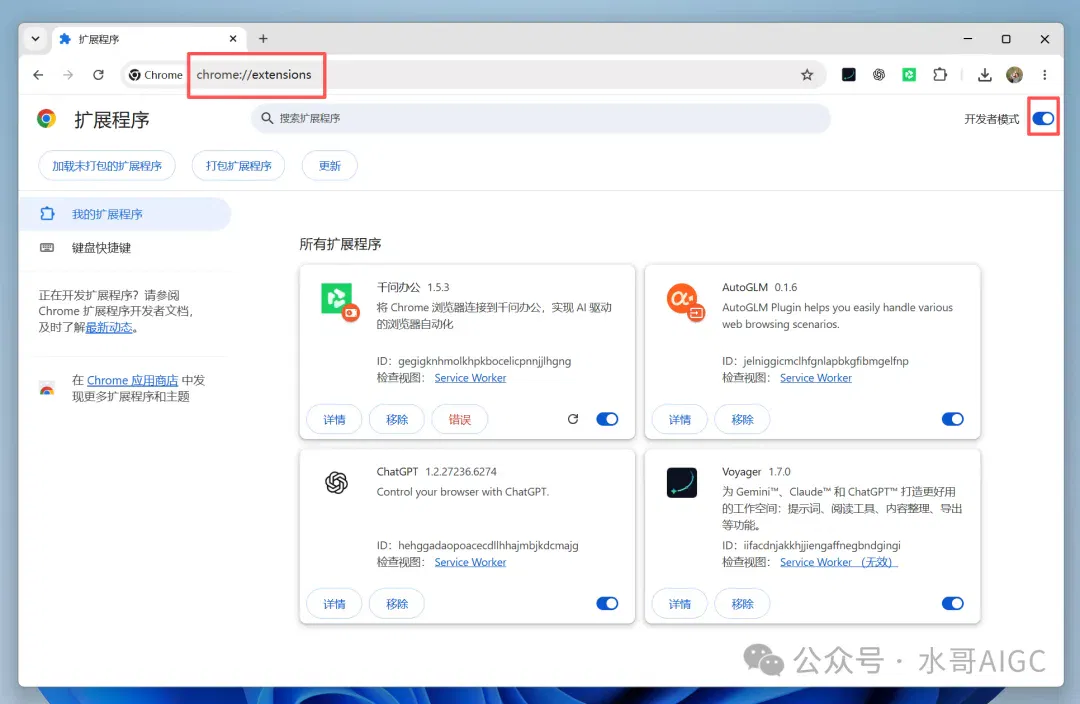Switch to the 扩展程序 browser tab
The height and width of the screenshot is (704, 1080).
[148, 39]
